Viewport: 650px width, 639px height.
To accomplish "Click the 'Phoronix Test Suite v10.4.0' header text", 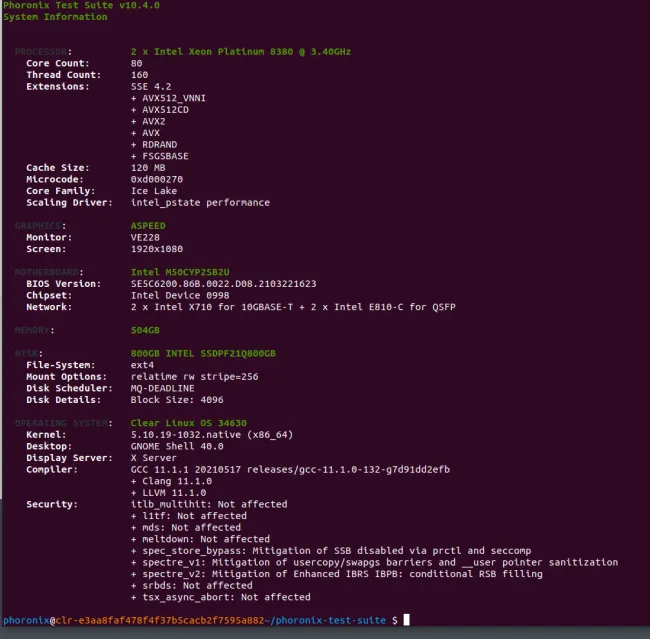I will point(81,5).
